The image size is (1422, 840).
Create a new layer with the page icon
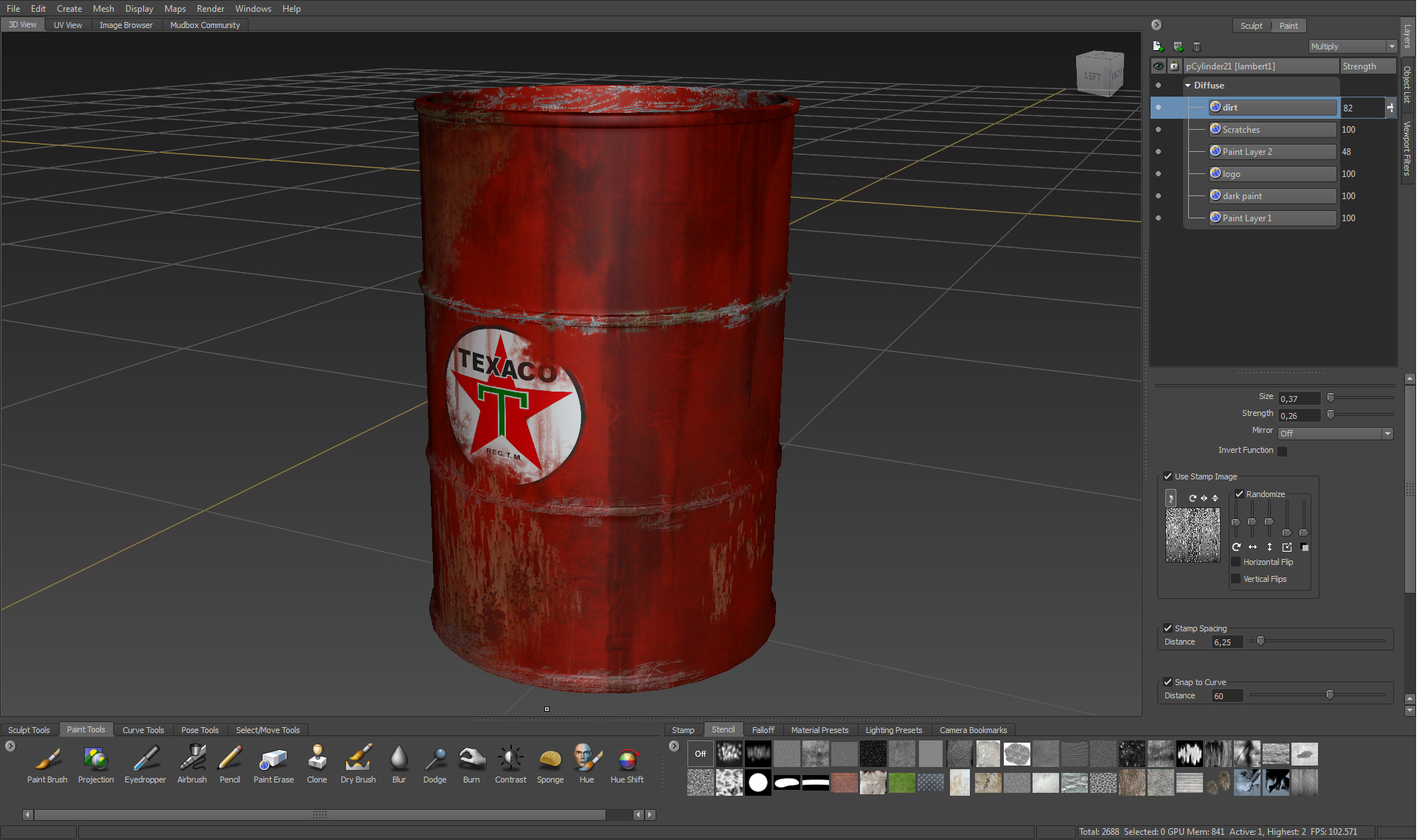[x=1157, y=46]
